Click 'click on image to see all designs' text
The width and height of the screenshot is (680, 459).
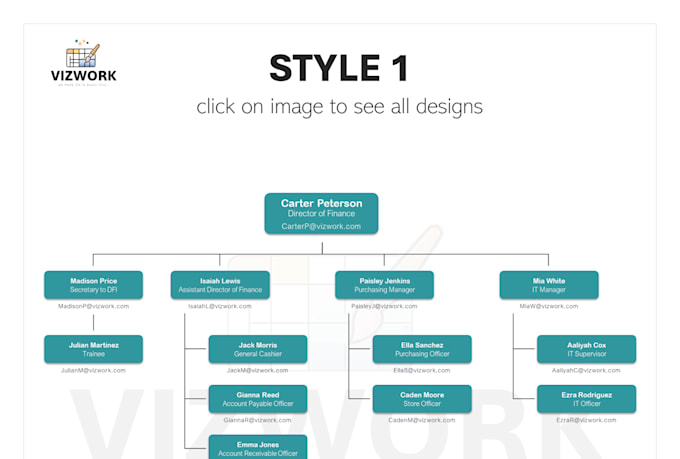click(x=339, y=107)
